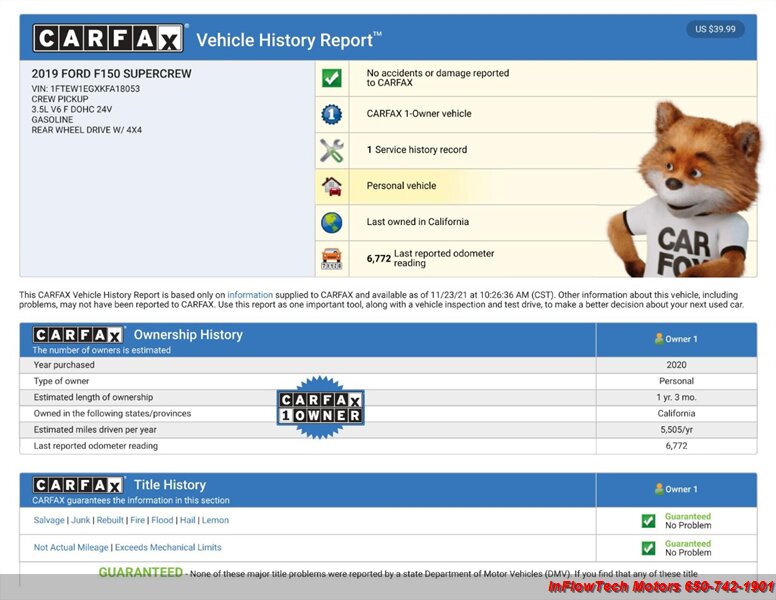Click the blue 1-Owner badge icon
Screen dimensions: 776x600
pos(331,114)
